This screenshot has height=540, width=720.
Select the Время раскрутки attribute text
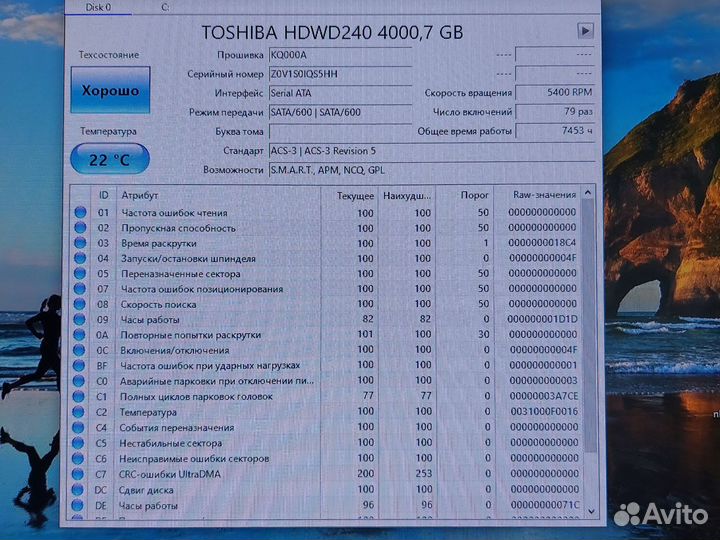click(x=159, y=243)
